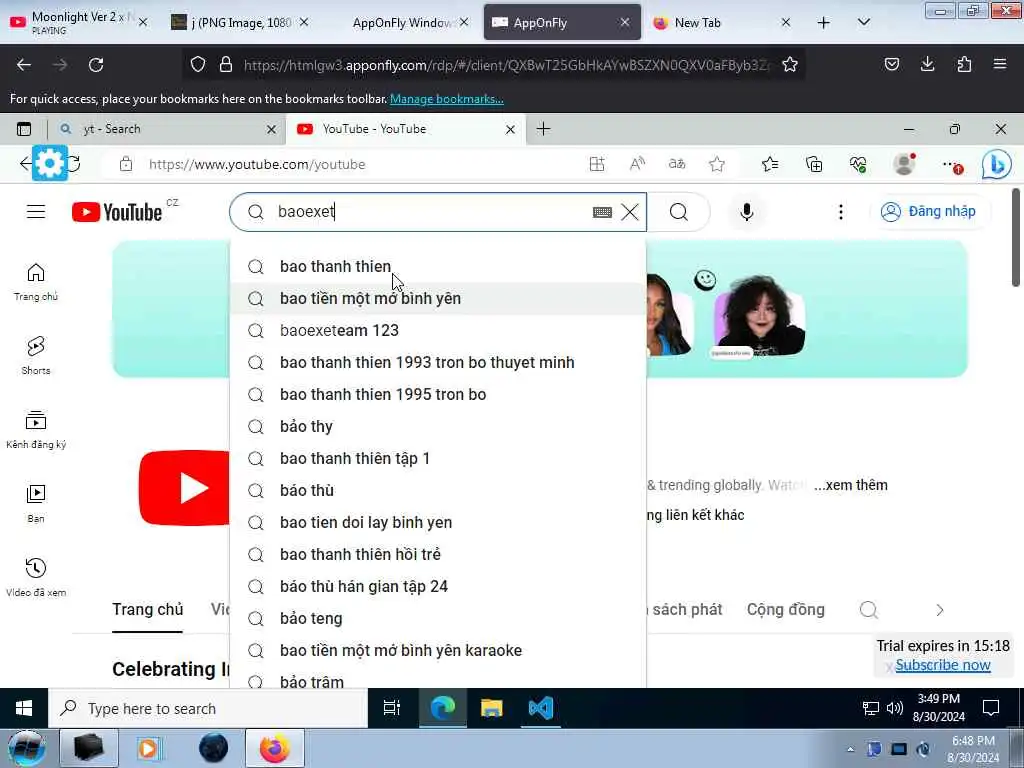Open Edge profile avatar
The height and width of the screenshot is (768, 1024).
pyautogui.click(x=904, y=165)
